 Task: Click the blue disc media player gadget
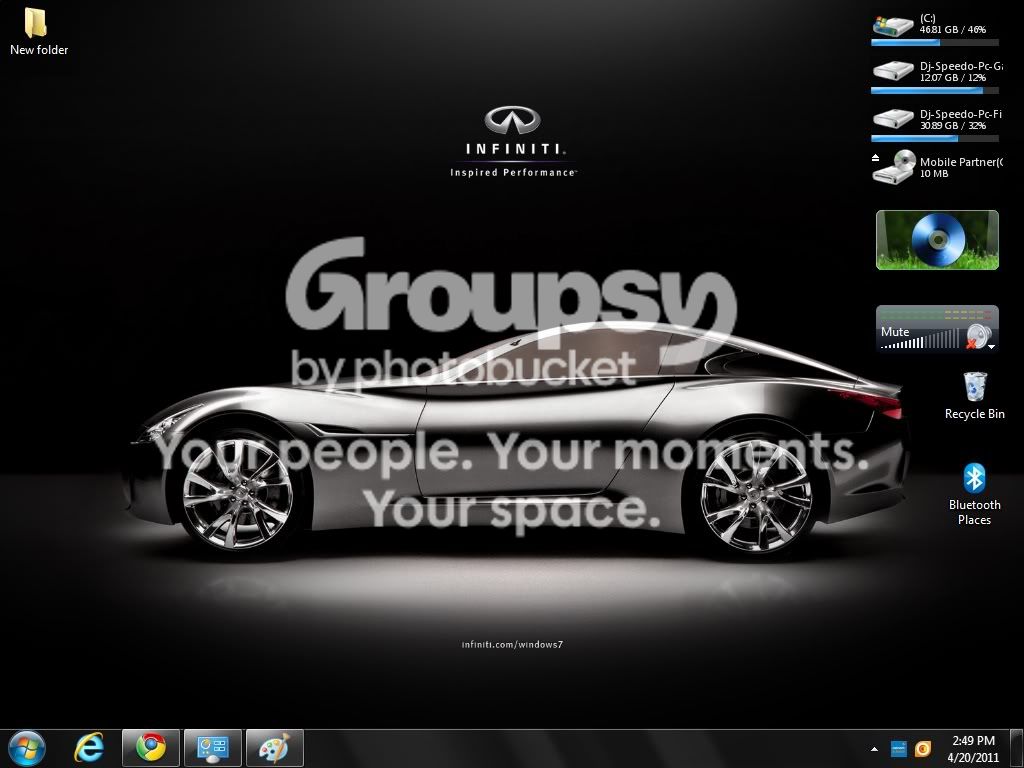pos(937,240)
